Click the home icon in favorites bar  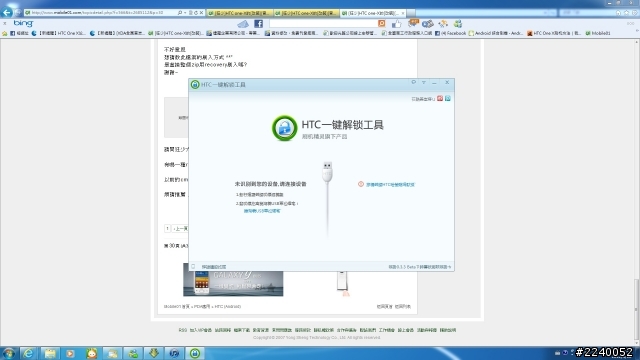point(4,33)
